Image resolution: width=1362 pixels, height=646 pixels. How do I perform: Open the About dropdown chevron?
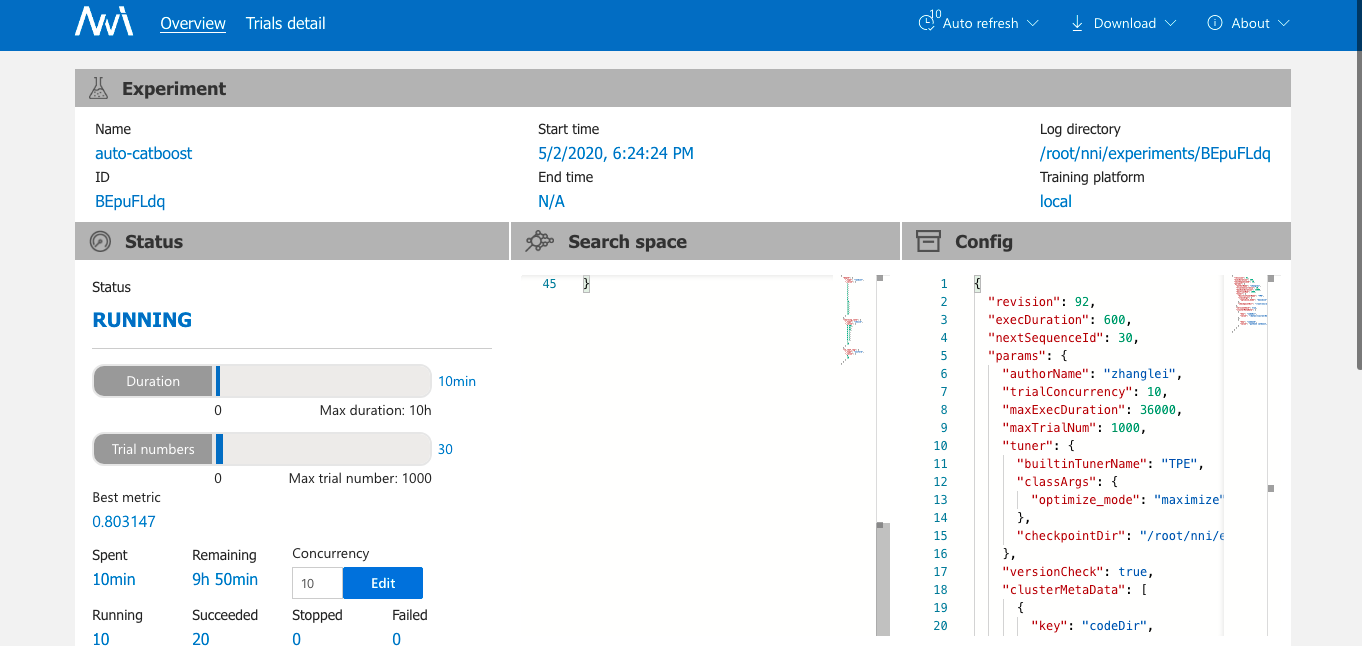[1284, 23]
